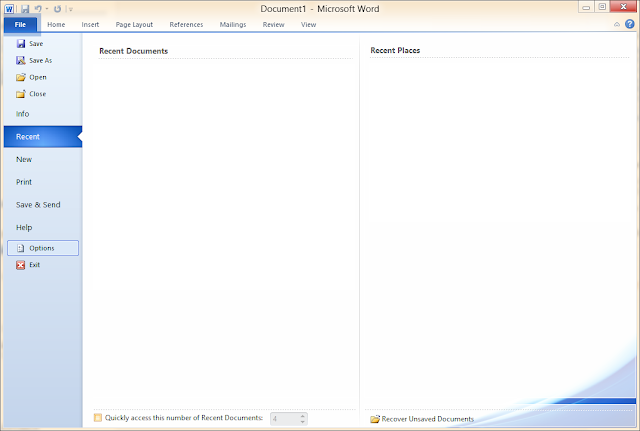
Task: Switch to the Insert tab
Action: click(x=90, y=24)
